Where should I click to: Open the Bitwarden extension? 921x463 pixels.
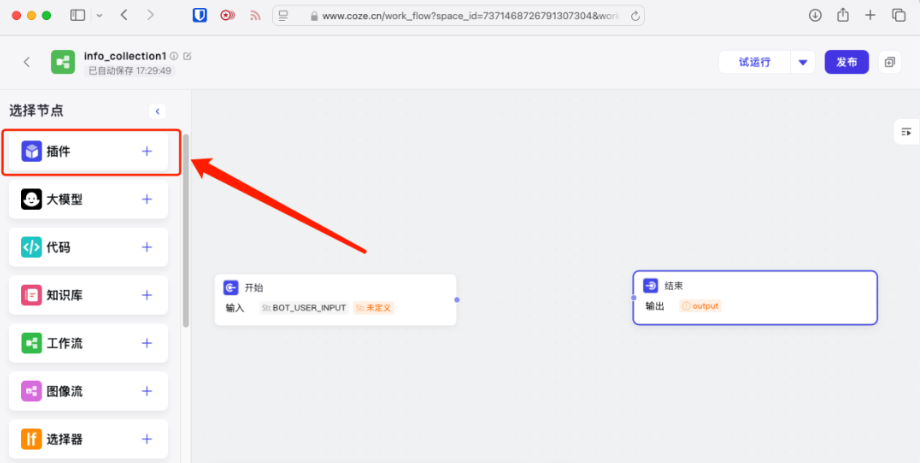[200, 16]
